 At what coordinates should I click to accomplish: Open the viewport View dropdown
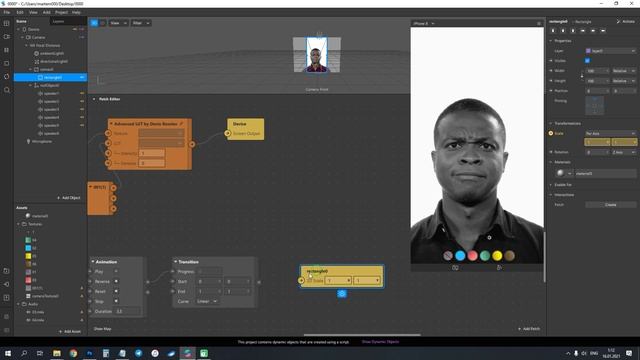tap(118, 23)
